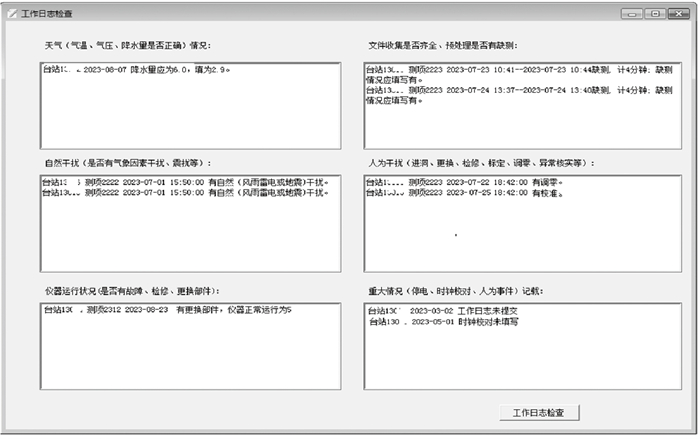Maximize the 工作日志检查 window
700x439 pixels.
click(x=656, y=13)
